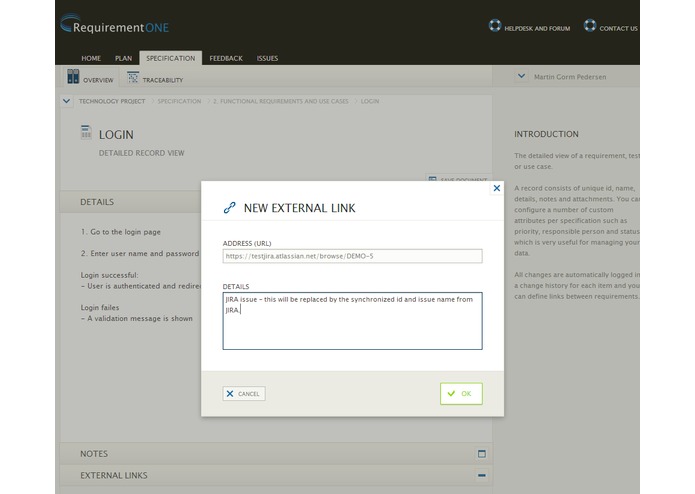Screen dimensions: 695x494
Task: Click Martin Gorm Pedersen user name
Action: 570,77
